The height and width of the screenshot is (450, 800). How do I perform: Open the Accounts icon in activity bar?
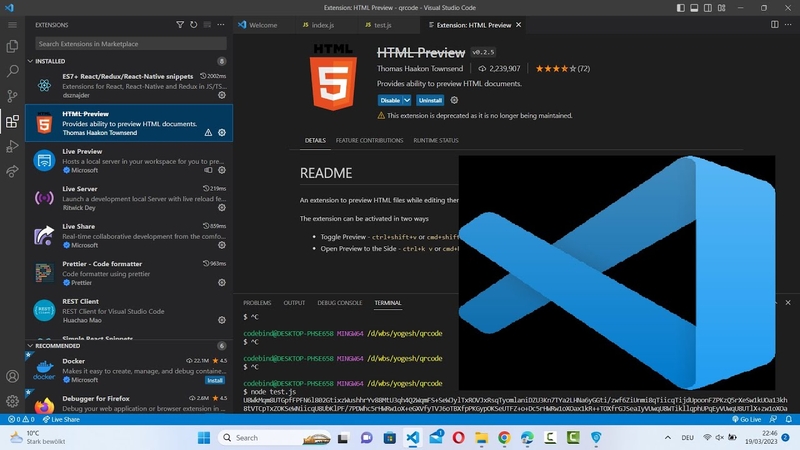pos(12,377)
